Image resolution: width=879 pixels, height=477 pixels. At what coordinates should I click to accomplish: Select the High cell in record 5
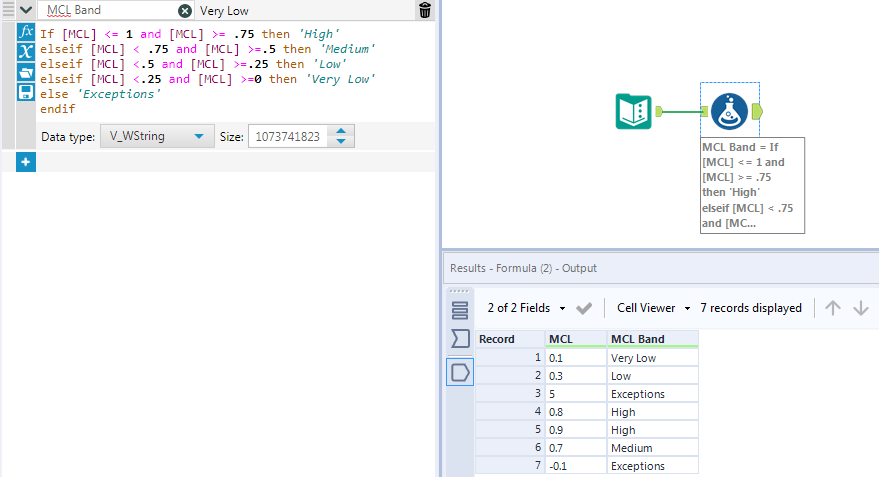click(x=653, y=429)
